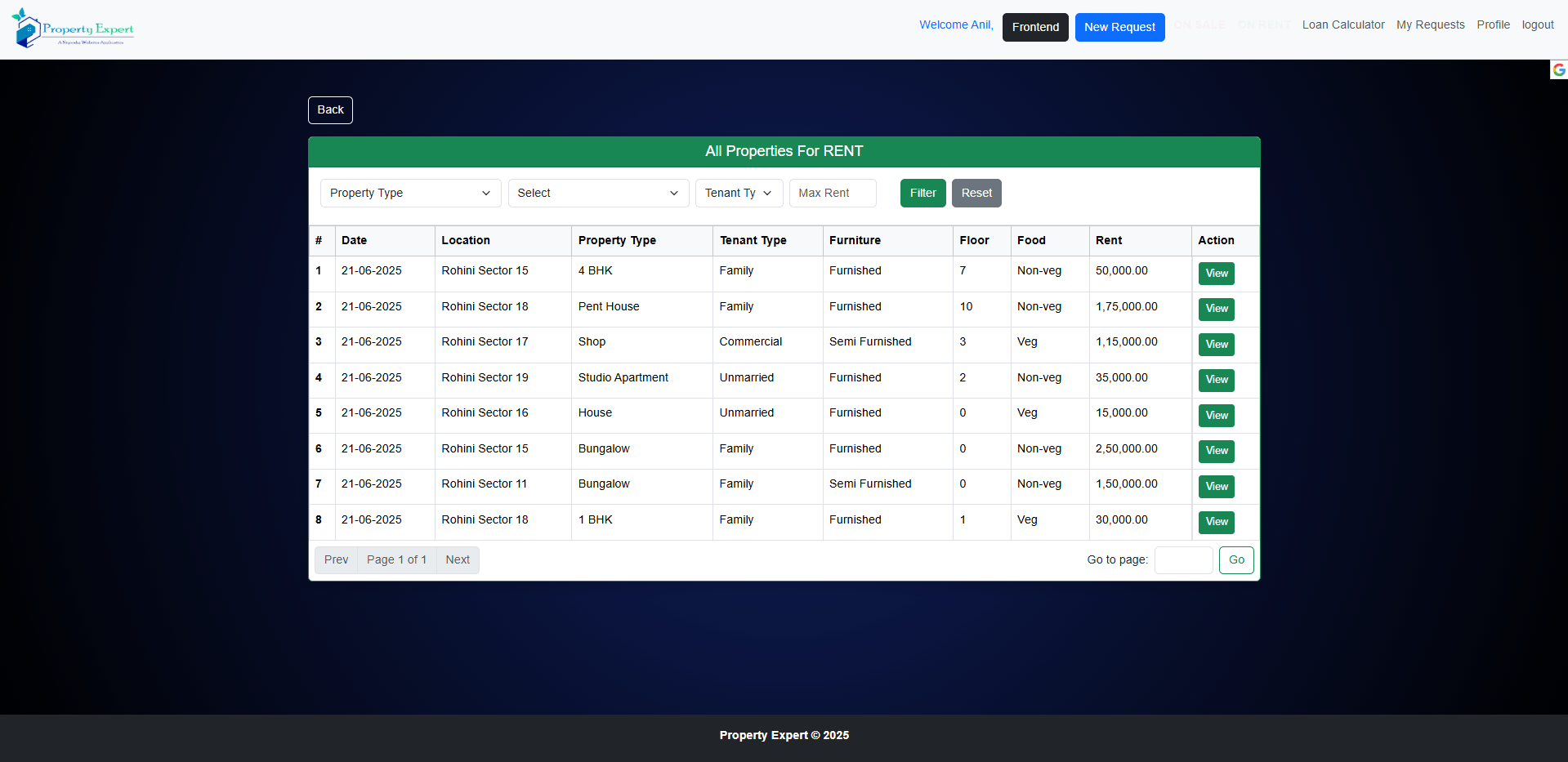The image size is (1568, 762).
Task: Click the Max Rent input field
Action: tap(832, 194)
